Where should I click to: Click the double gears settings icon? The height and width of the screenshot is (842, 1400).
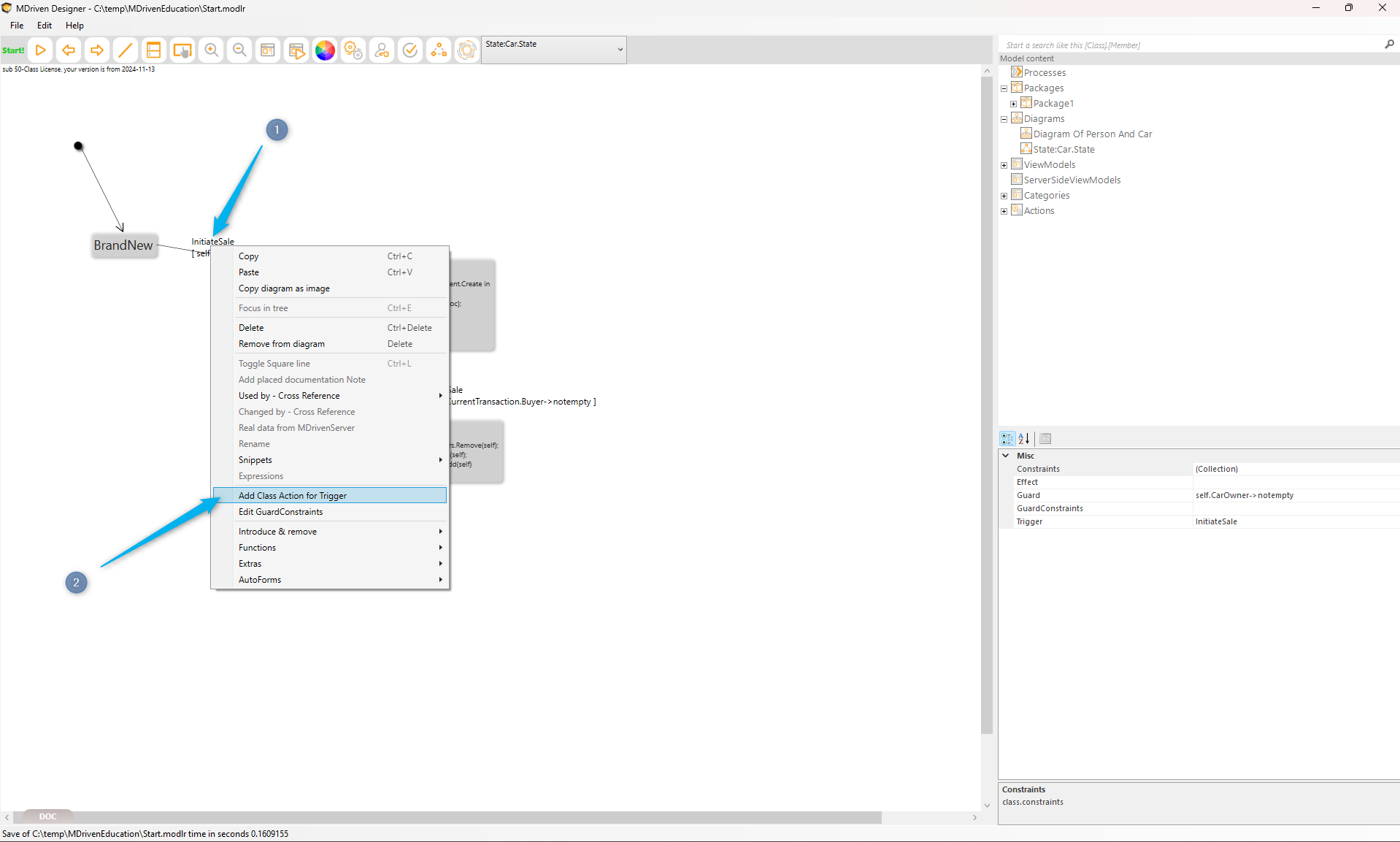(353, 50)
